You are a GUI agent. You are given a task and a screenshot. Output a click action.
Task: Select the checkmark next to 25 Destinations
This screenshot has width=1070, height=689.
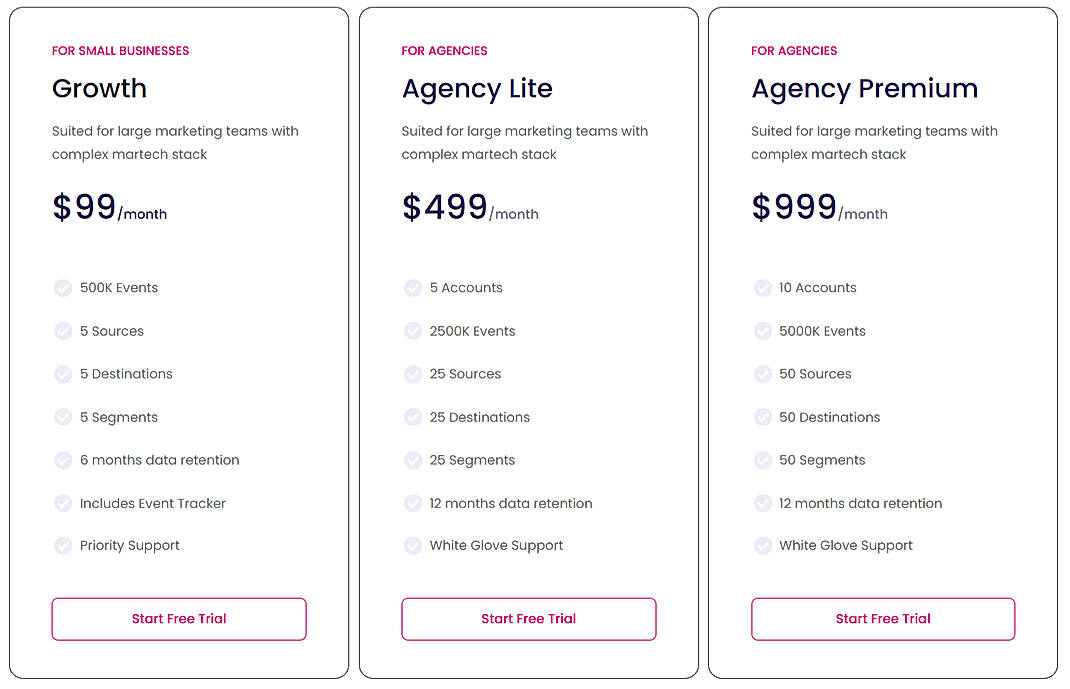(x=413, y=417)
